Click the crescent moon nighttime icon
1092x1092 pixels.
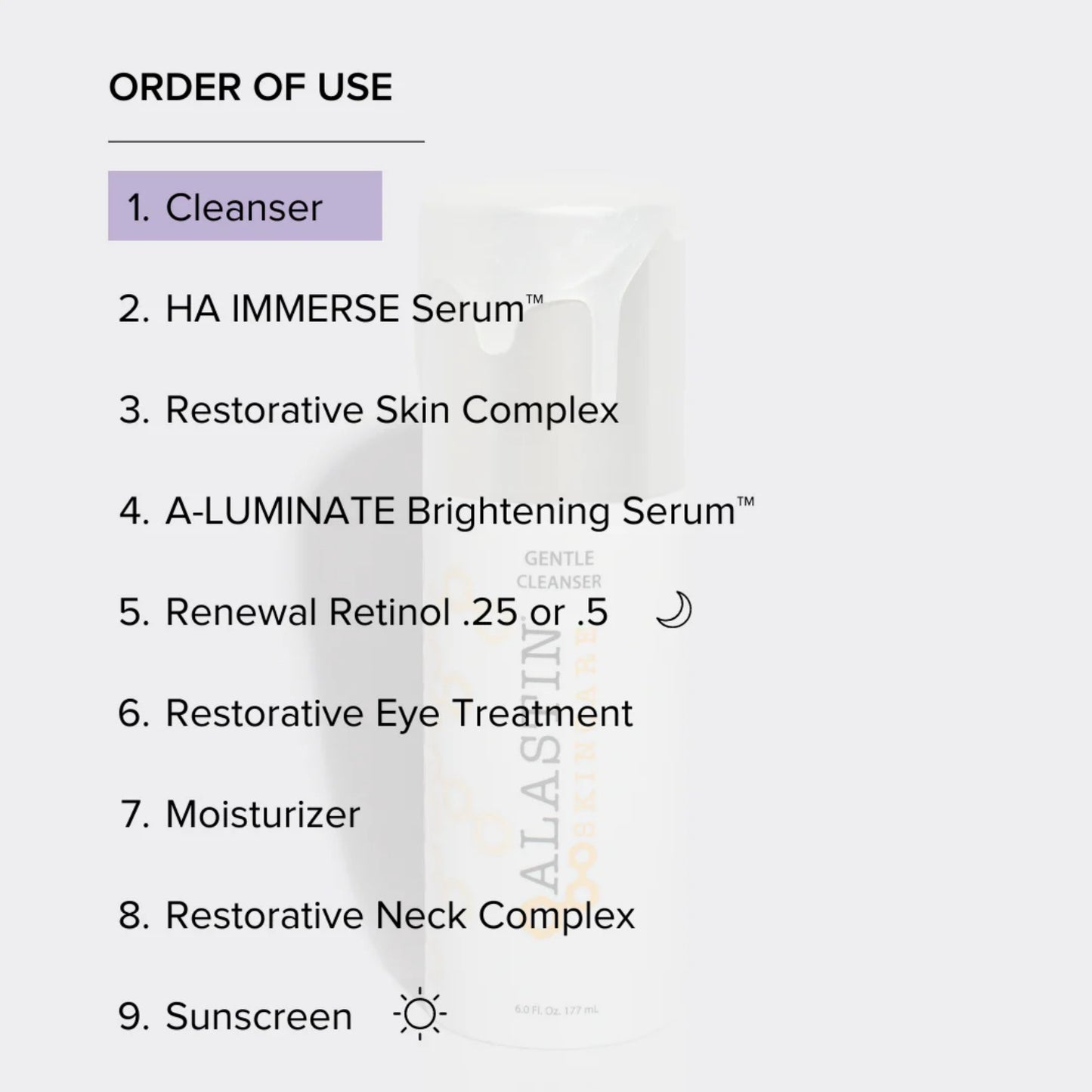pyautogui.click(x=673, y=610)
